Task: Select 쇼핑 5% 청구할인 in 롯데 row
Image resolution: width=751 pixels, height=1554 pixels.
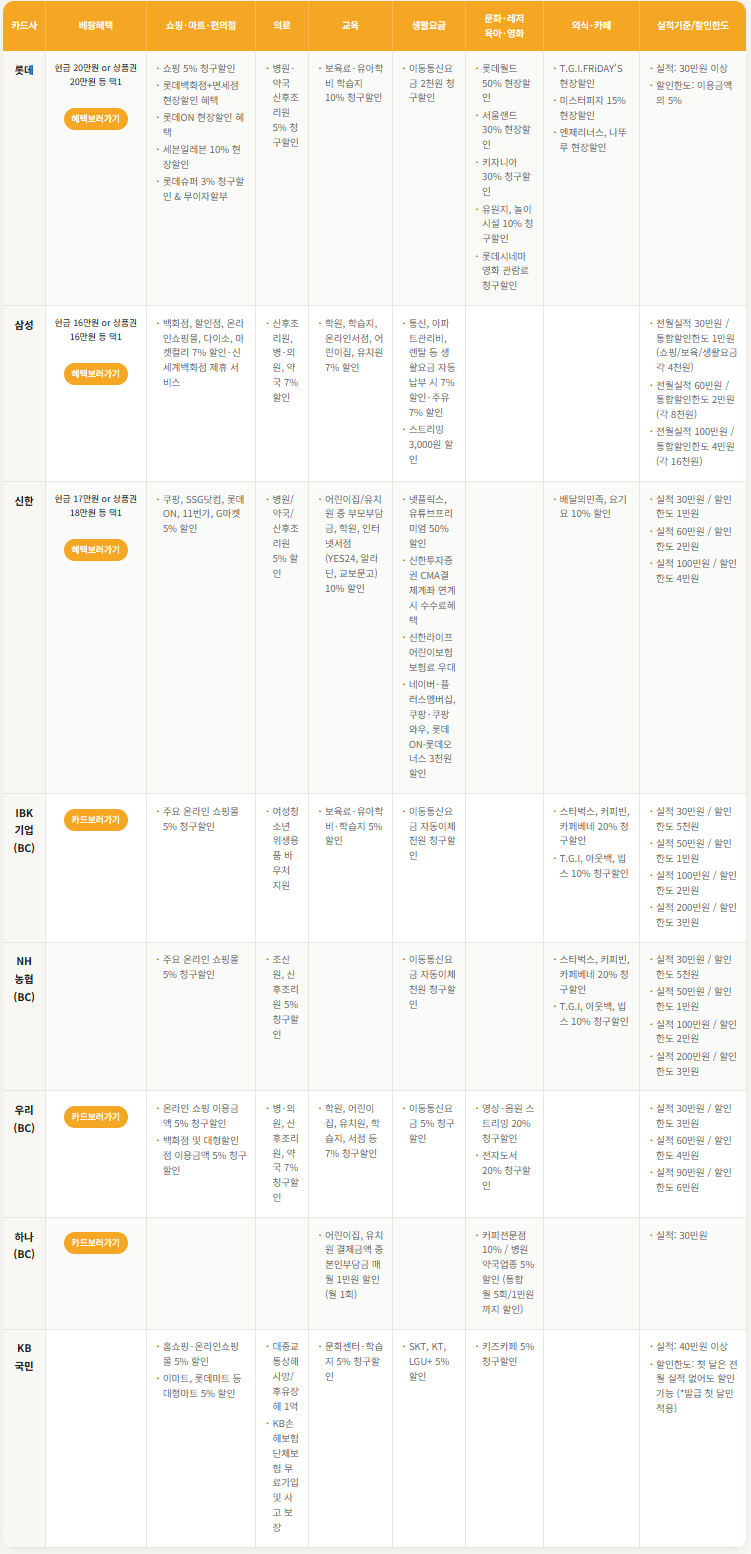Action: [x=199, y=69]
